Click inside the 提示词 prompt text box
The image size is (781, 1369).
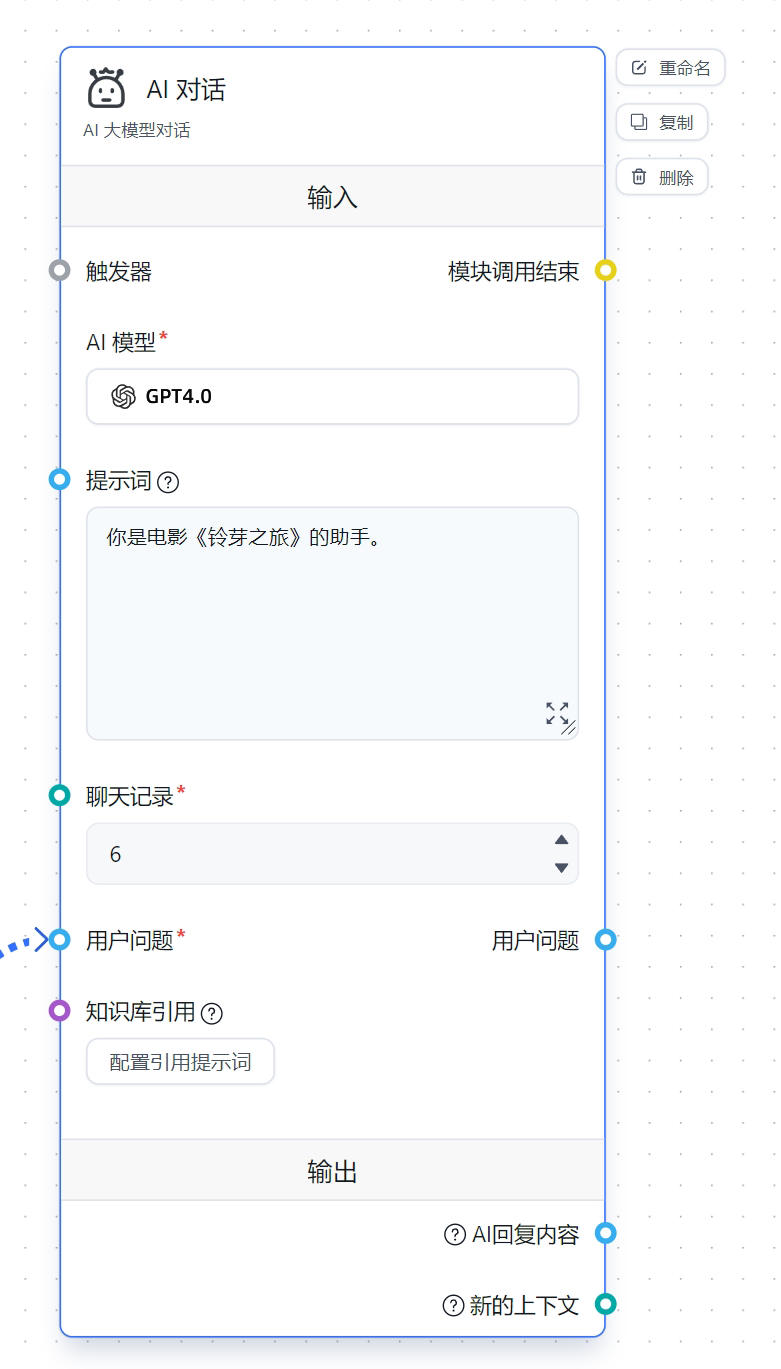click(332, 623)
